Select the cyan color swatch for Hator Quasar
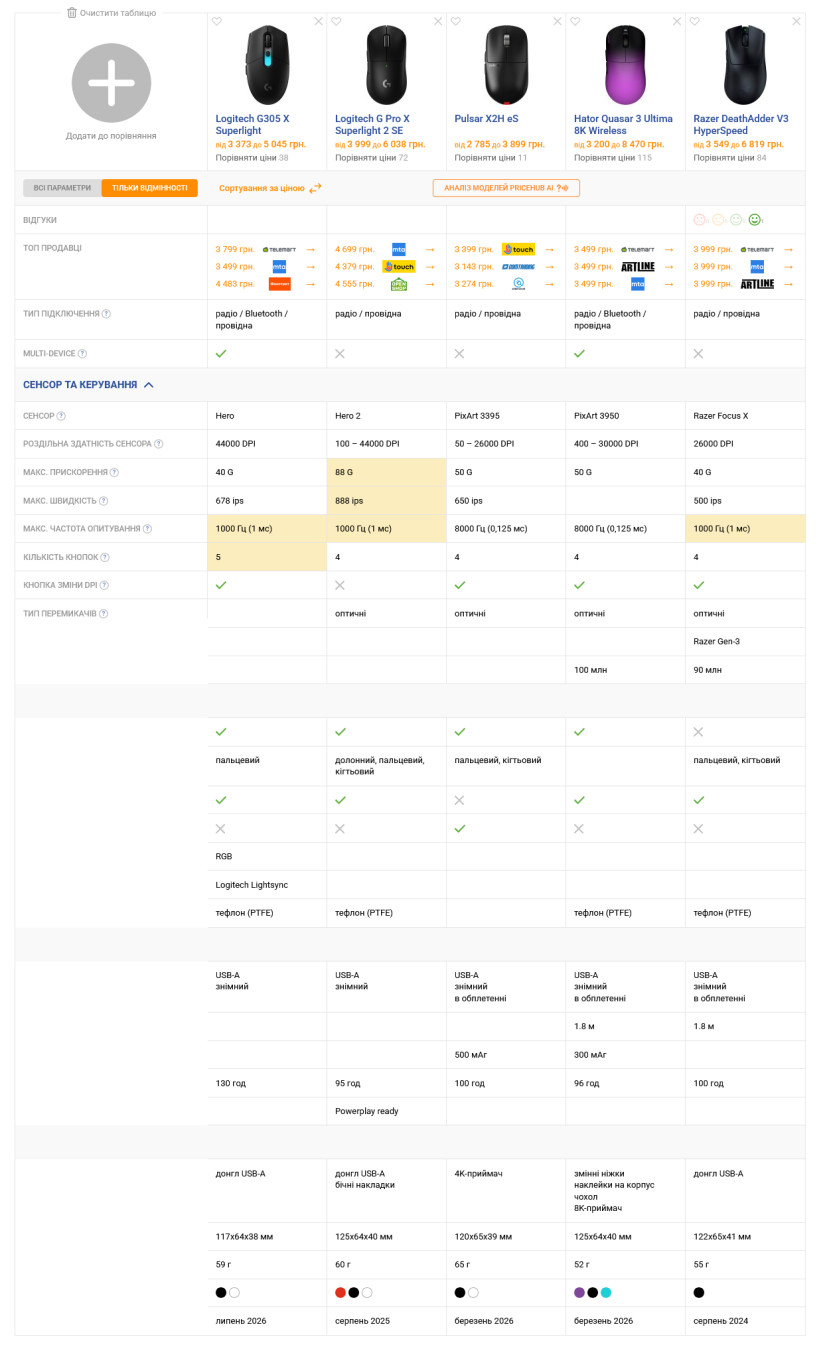 click(606, 1293)
